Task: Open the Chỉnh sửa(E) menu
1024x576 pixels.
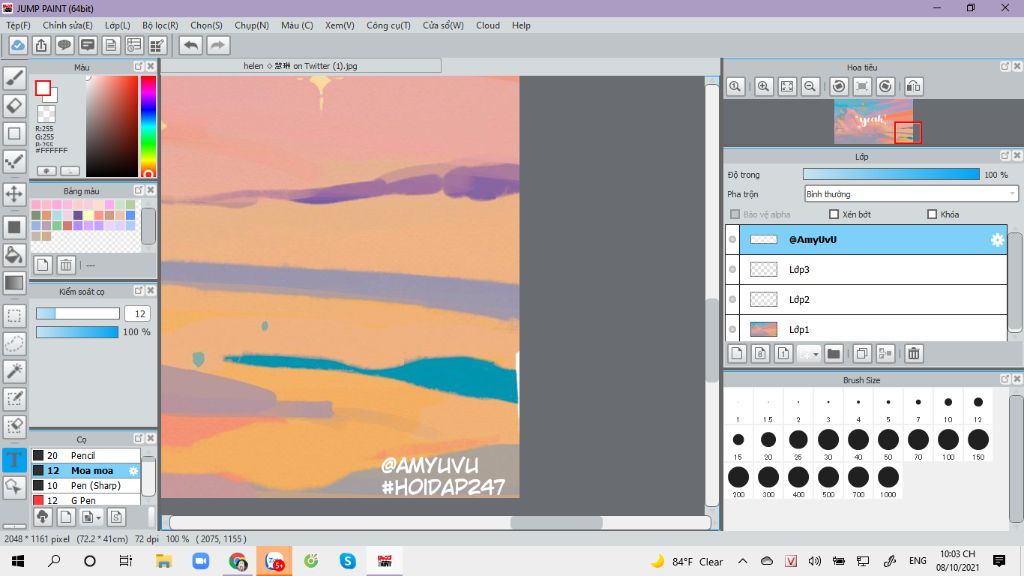Action: (67, 25)
